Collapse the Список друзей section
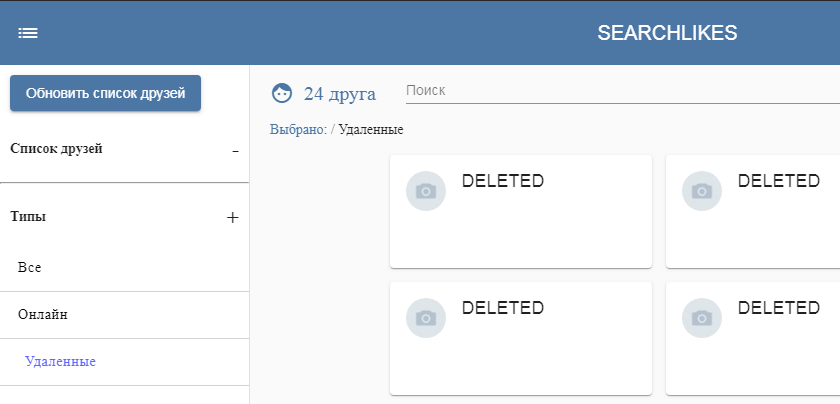Screen dimensions: 840x404 point(235,152)
